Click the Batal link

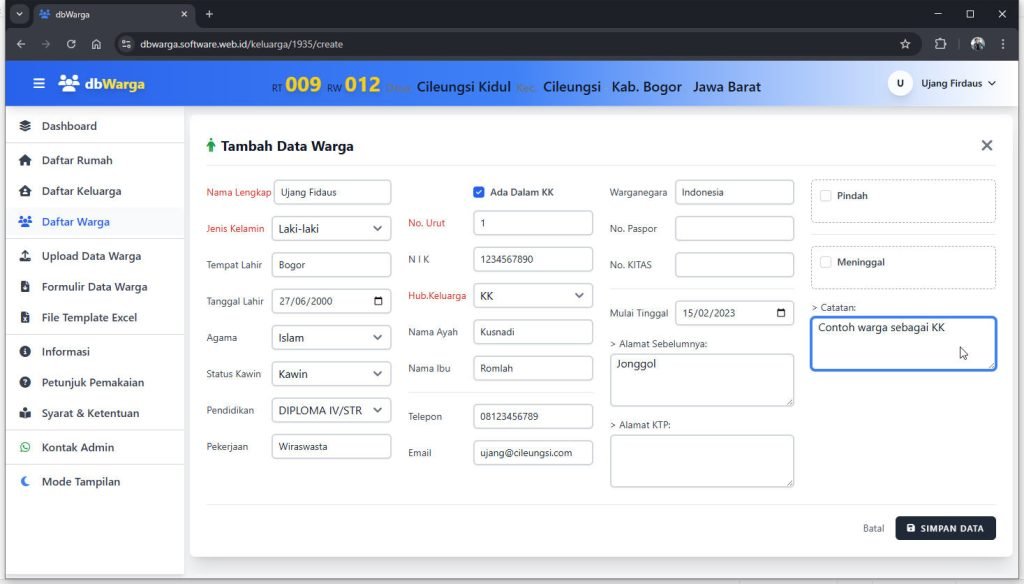pos(873,528)
